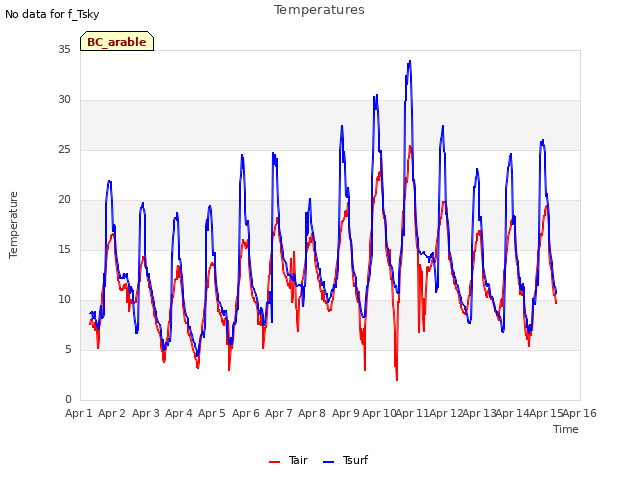Click the y-axis value 20

click(64, 200)
